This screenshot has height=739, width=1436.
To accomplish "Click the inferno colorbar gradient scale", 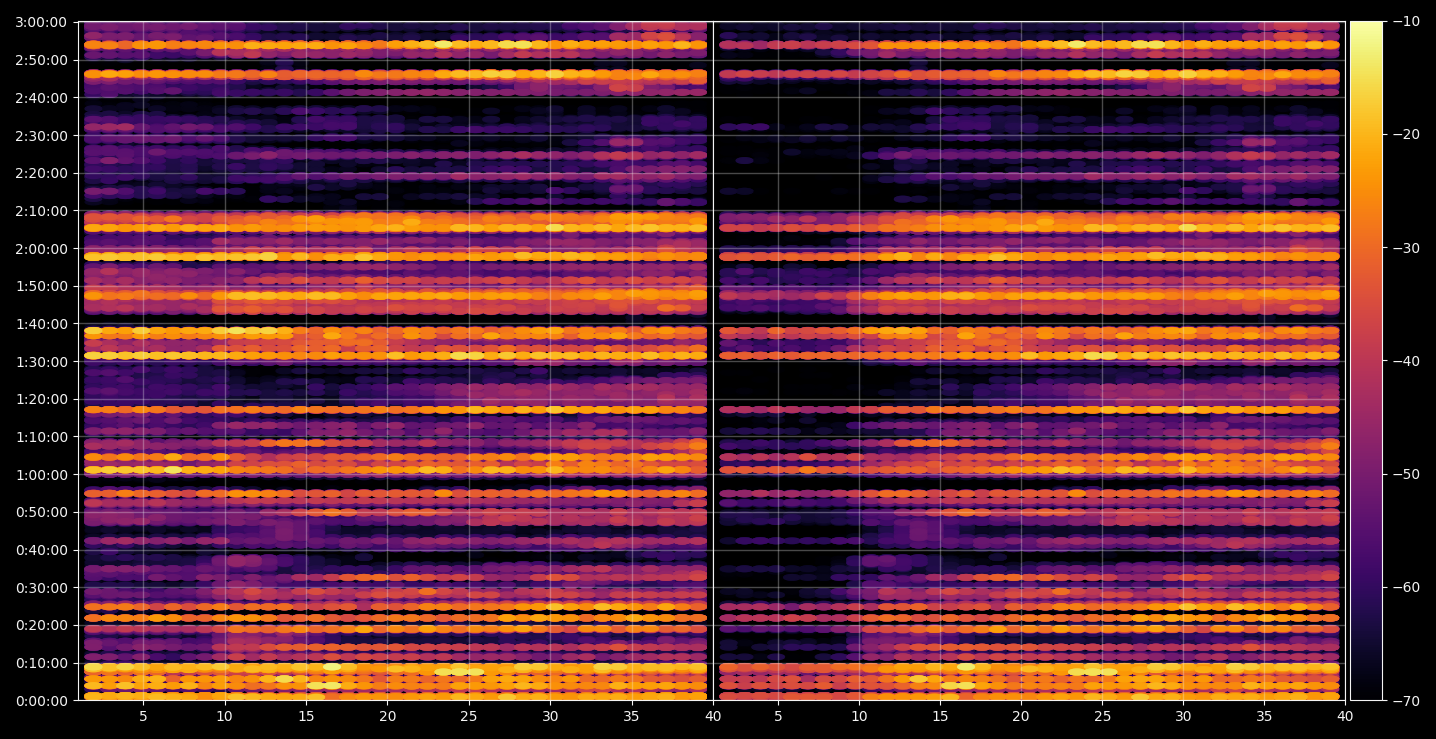I will coord(1366,361).
